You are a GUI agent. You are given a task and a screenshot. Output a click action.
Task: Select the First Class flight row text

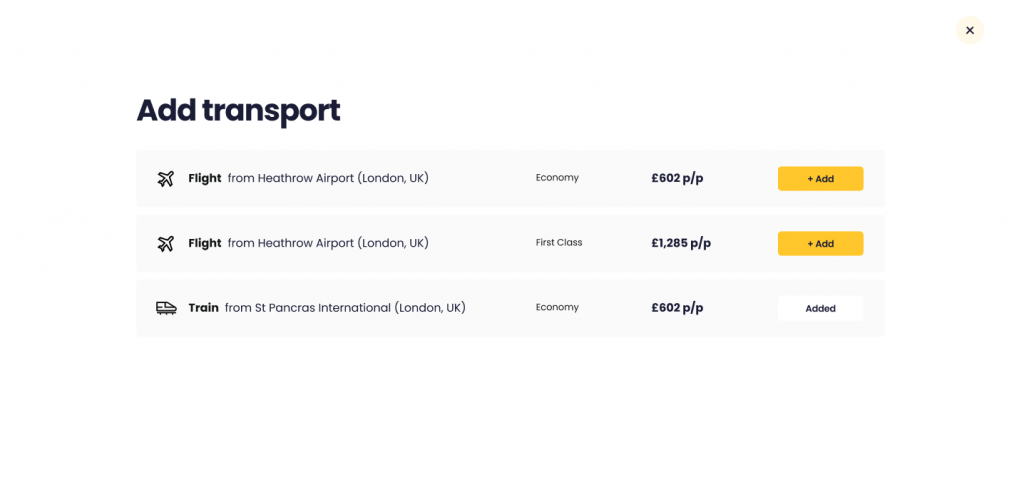coord(308,243)
